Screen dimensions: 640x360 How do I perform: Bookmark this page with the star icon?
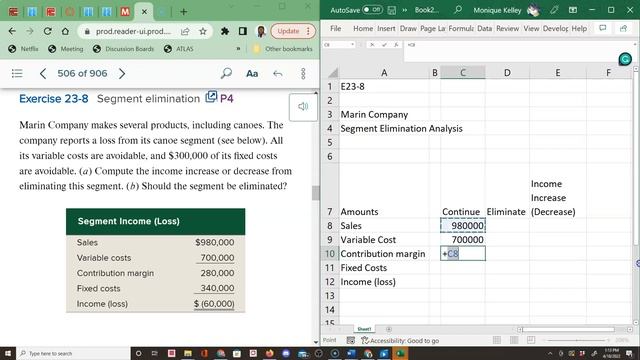click(x=202, y=31)
